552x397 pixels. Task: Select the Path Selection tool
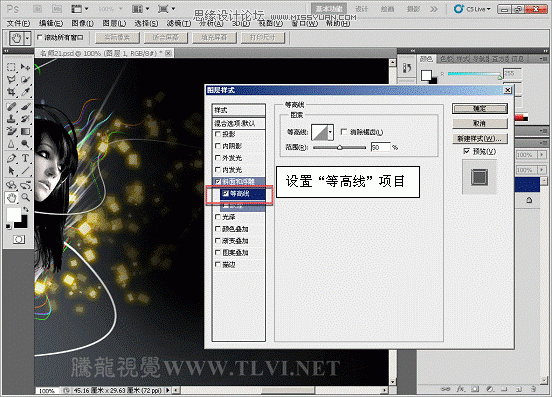pyautogui.click(x=11, y=171)
